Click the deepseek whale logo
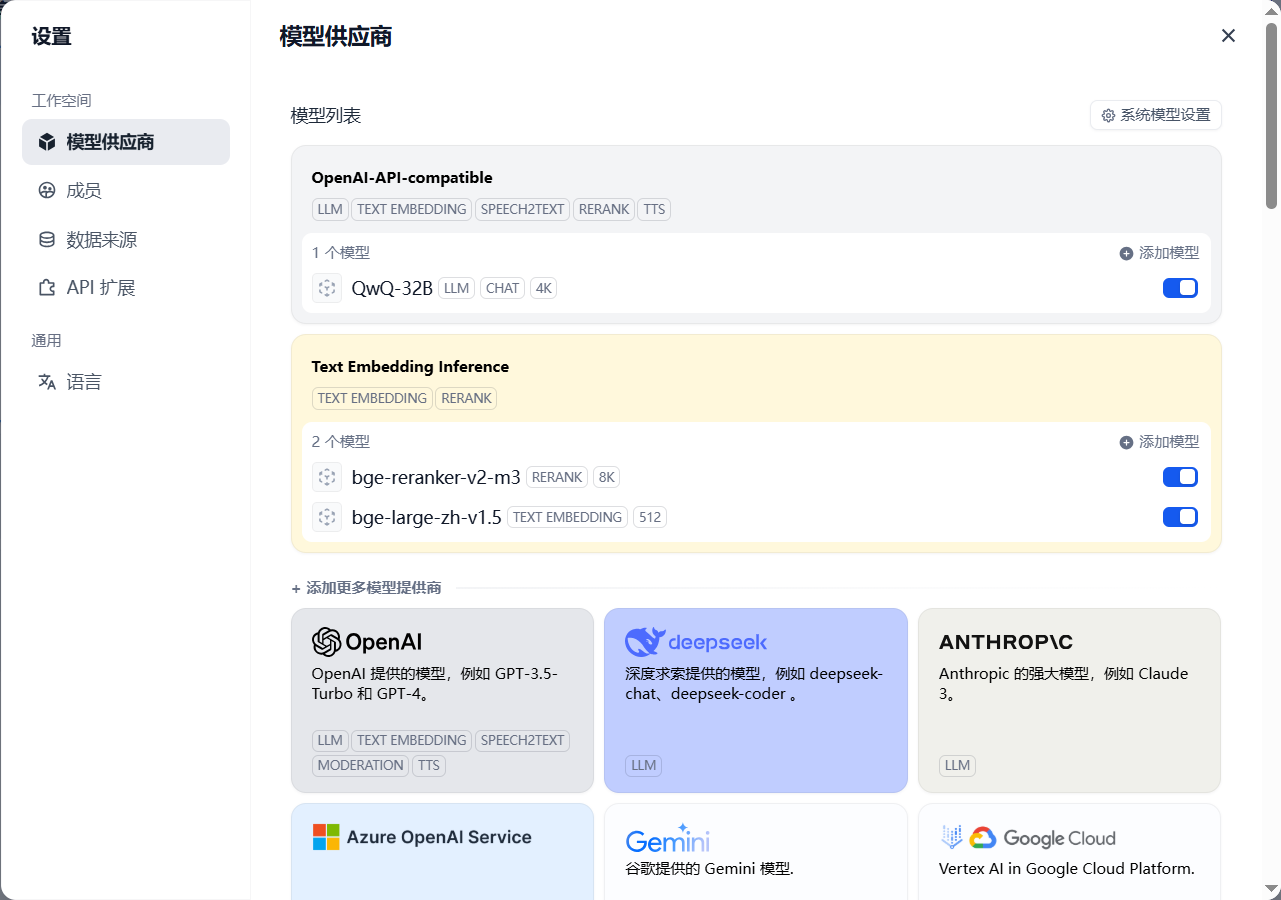 [x=645, y=641]
